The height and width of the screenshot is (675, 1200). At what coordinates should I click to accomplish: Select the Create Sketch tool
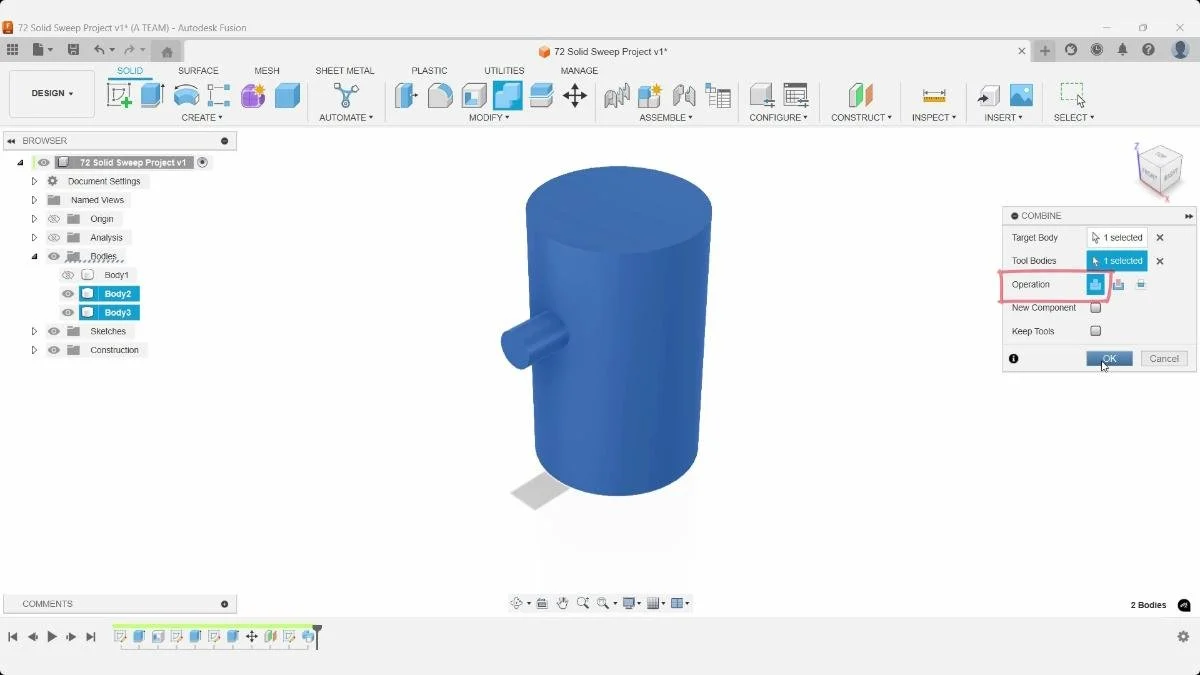coord(119,95)
